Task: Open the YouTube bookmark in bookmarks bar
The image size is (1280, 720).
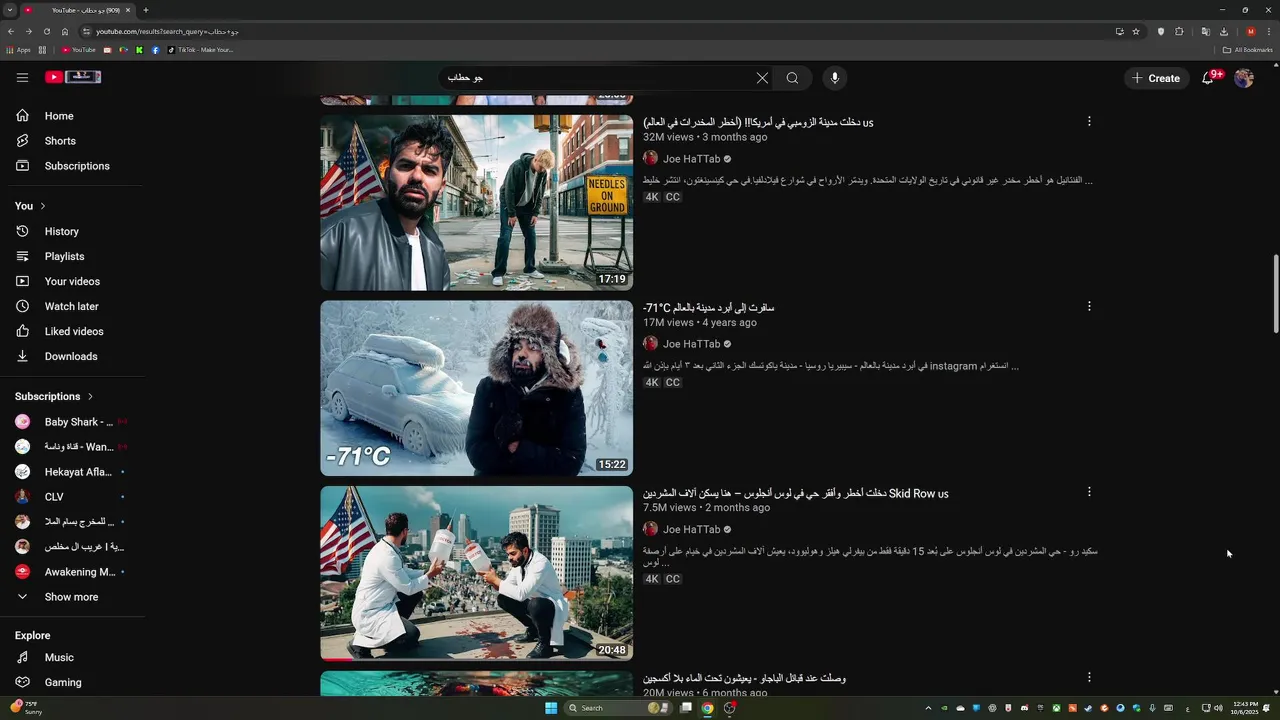Action: (x=79, y=50)
